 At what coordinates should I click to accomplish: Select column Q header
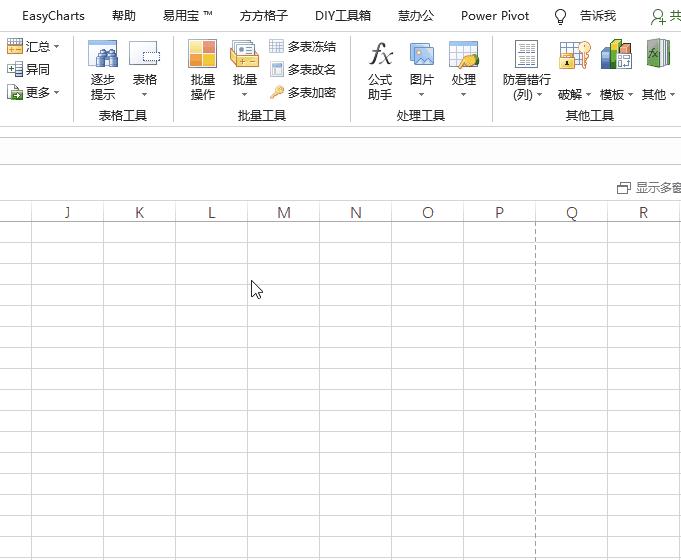click(x=572, y=212)
